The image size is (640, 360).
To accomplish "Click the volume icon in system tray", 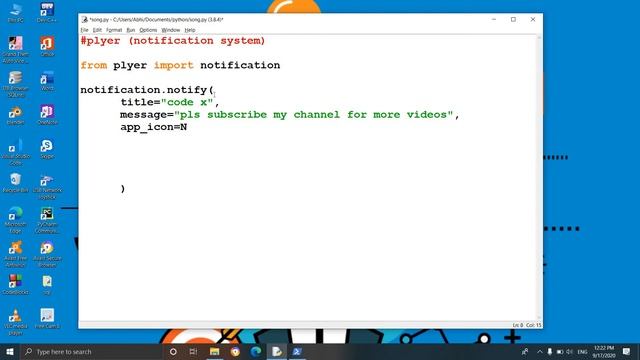I will pos(569,351).
